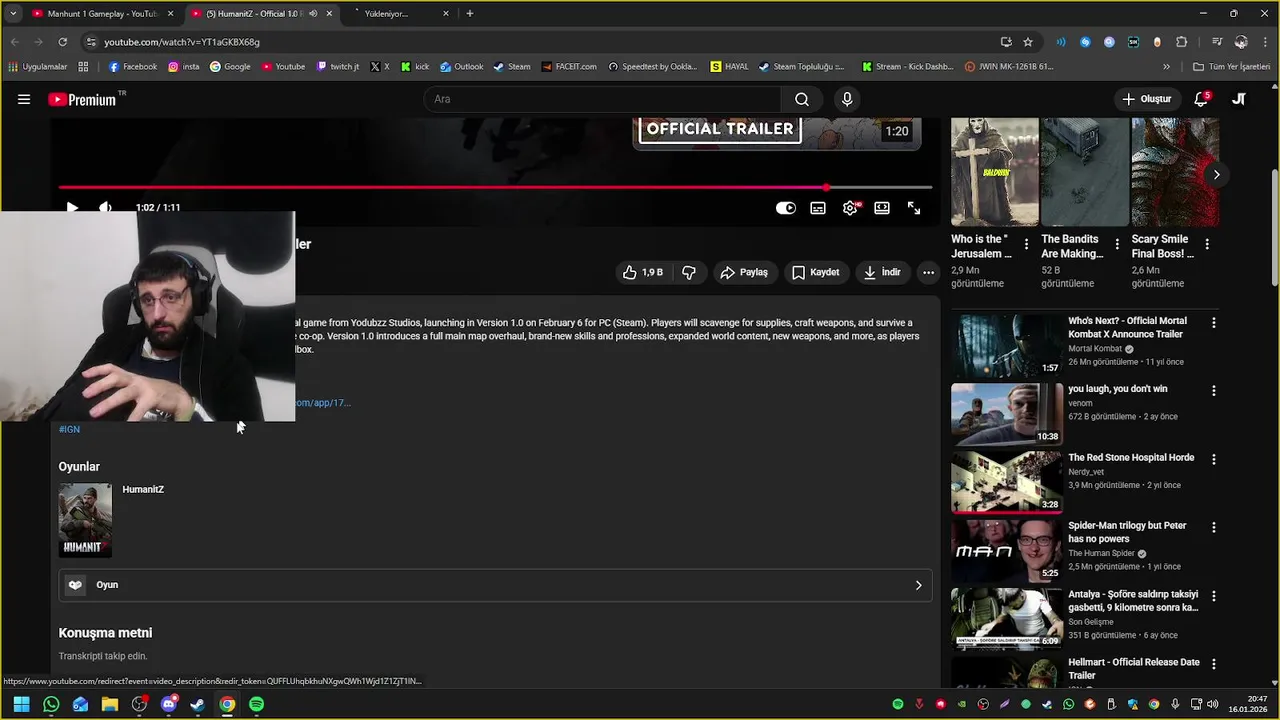This screenshot has height=720, width=1280.
Task: Open the #IGN hashtag link
Action: point(69,429)
